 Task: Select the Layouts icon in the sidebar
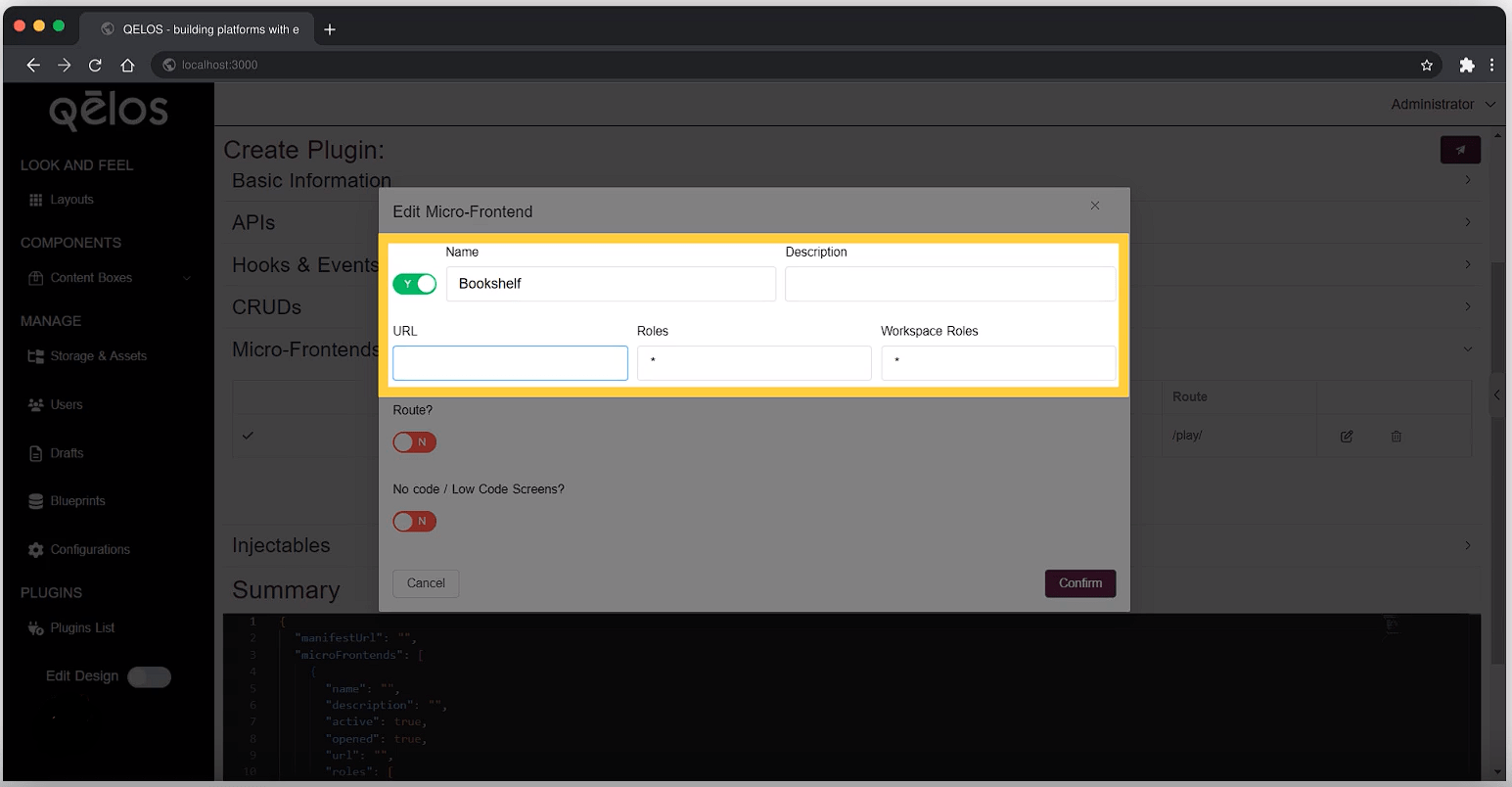tap(37, 200)
